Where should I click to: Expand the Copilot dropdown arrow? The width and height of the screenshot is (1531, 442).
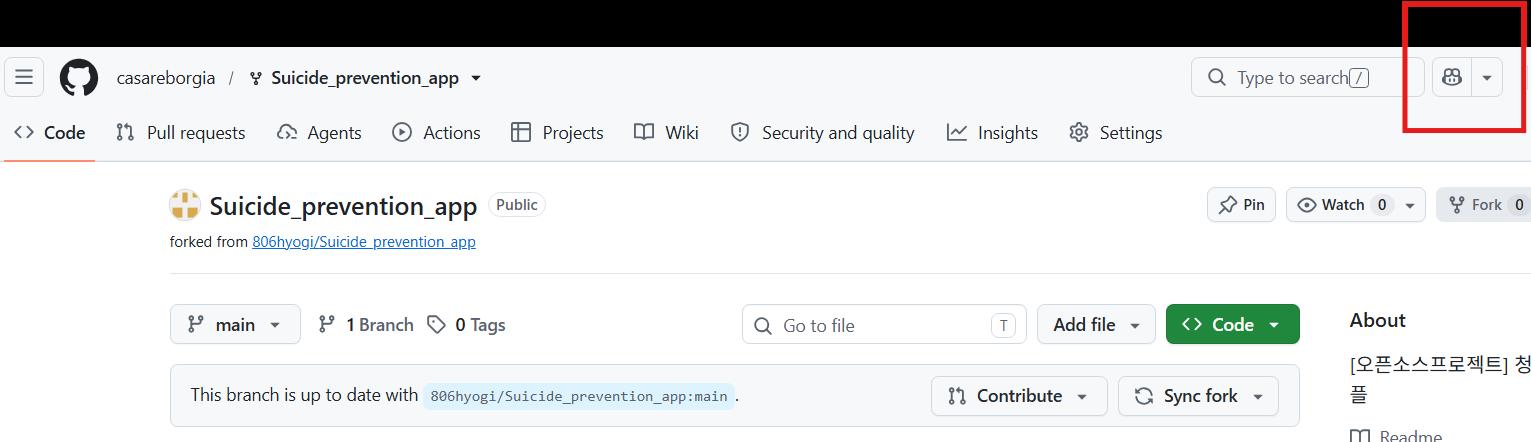click(x=1487, y=77)
